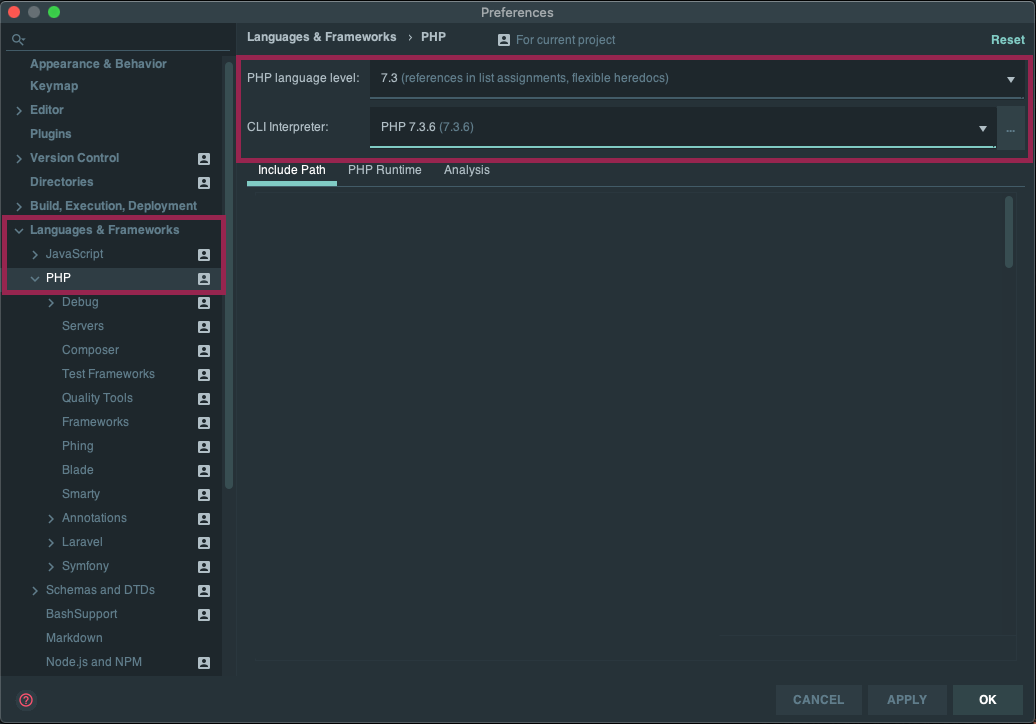The image size is (1036, 724).
Task: Click the CLI Interpreter browse ellipsis button
Action: tap(1010, 128)
